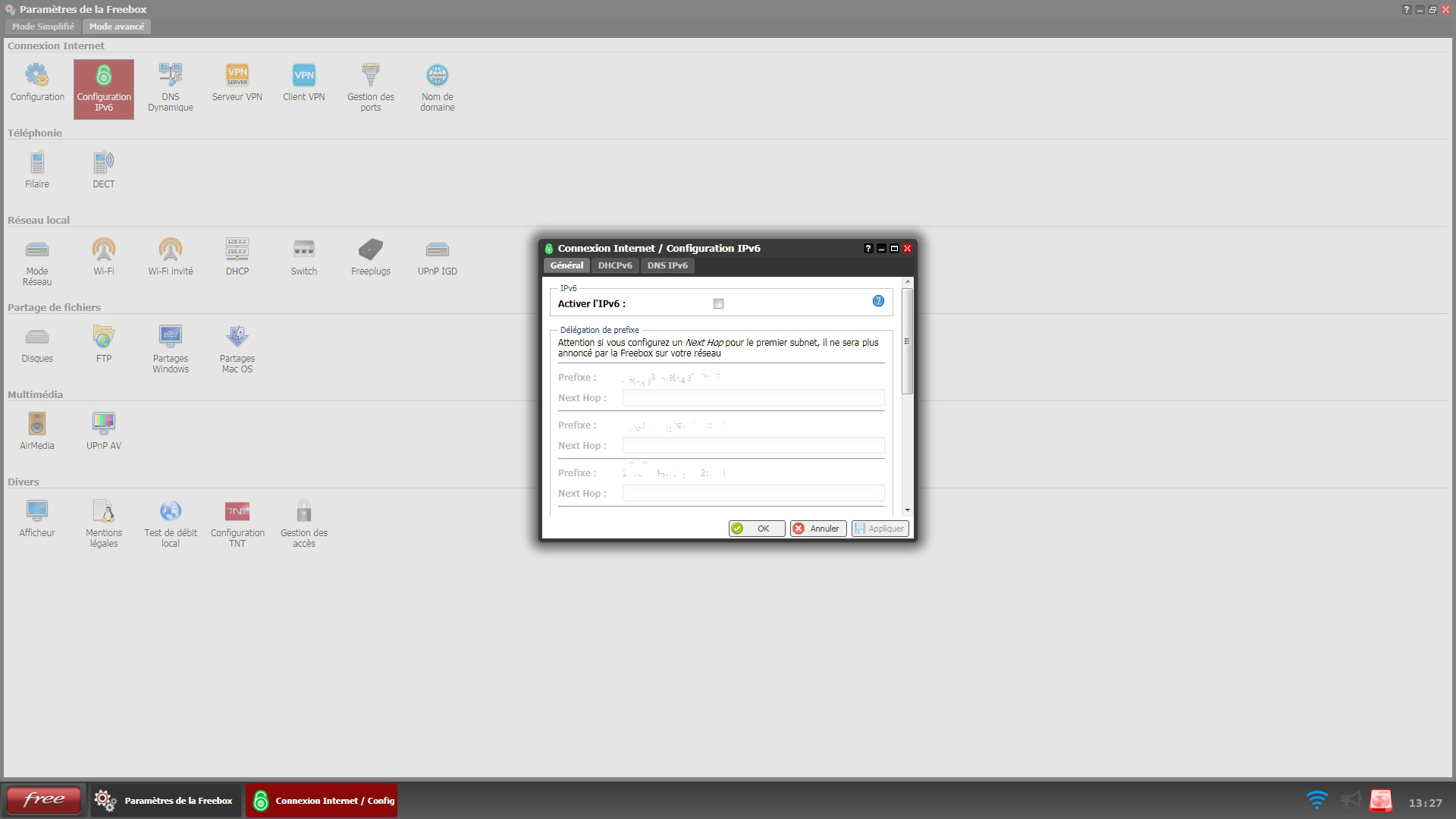Click the blue IPv6 help icon
This screenshot has width=1456, height=819.
(x=878, y=301)
